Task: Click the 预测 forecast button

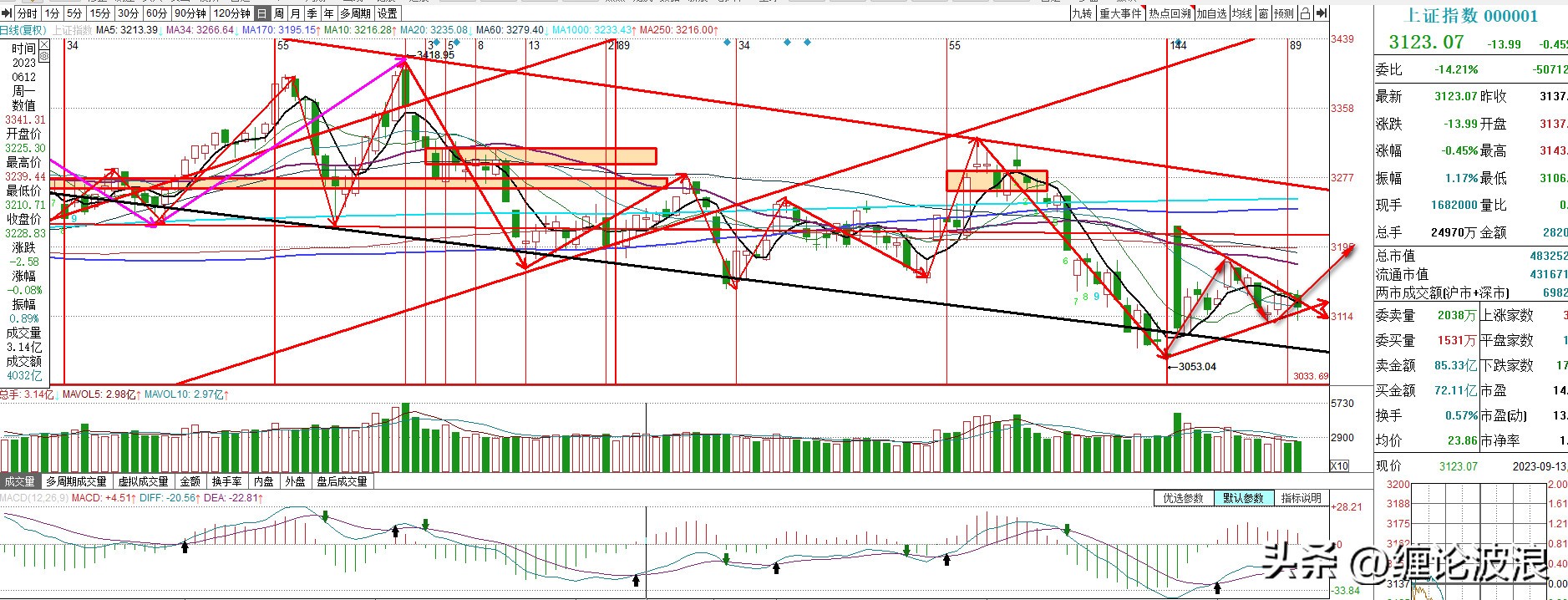Action: pos(1284,13)
